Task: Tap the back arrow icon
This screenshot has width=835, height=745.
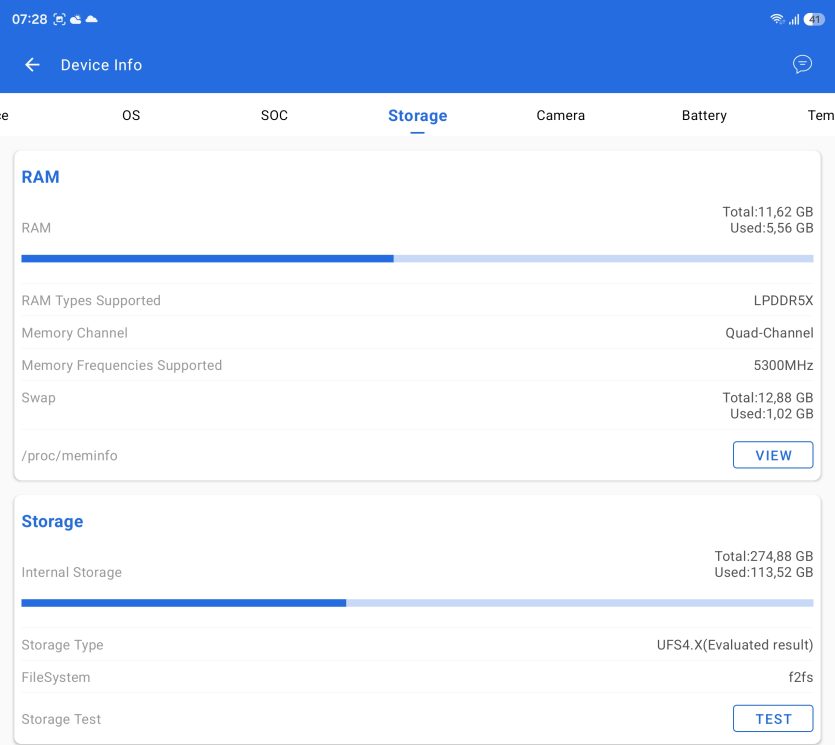Action: [32, 64]
